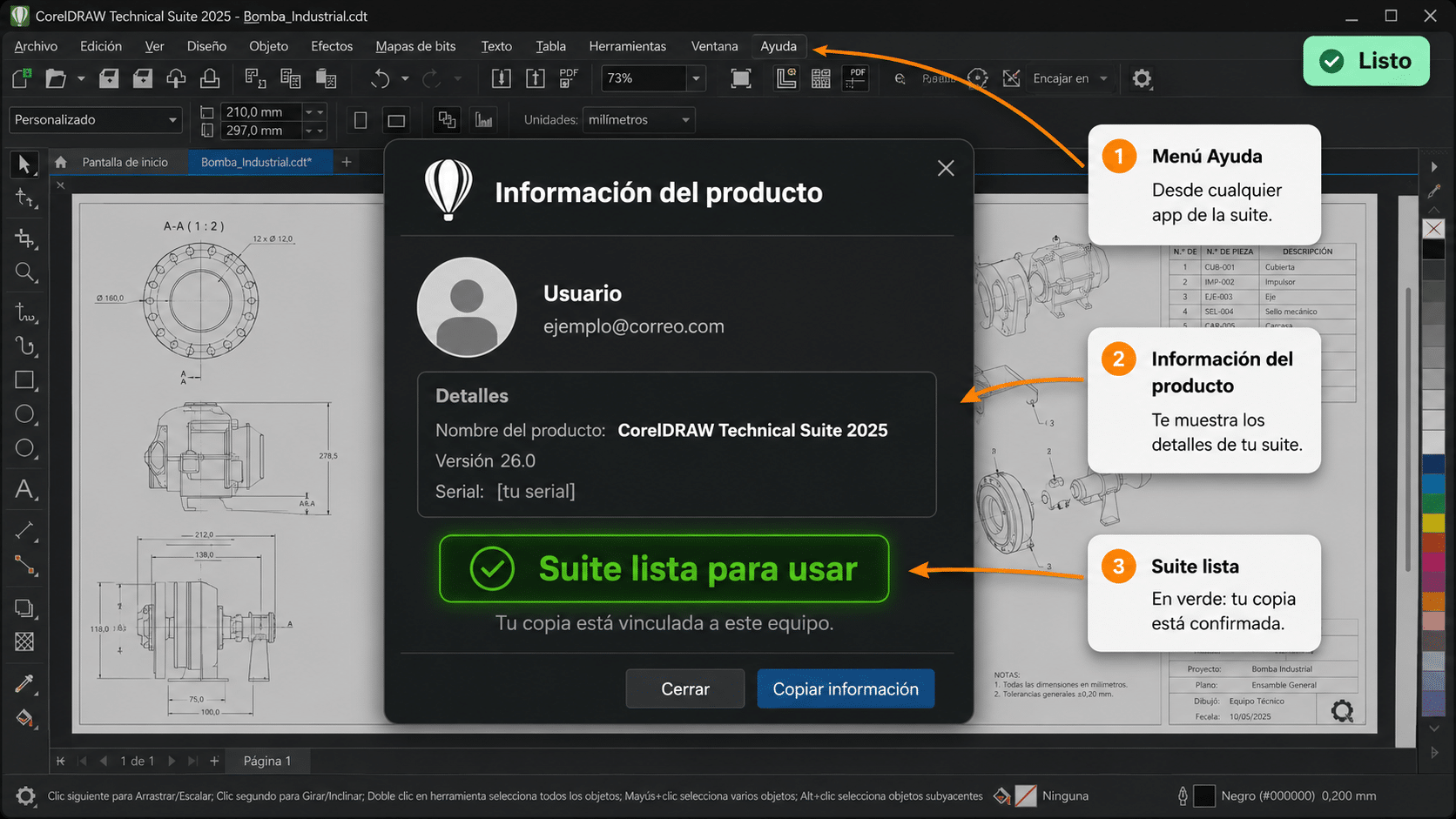Select the Zoom magnifier tool in toolbox
Screen dimensions: 1456x819
point(24,272)
